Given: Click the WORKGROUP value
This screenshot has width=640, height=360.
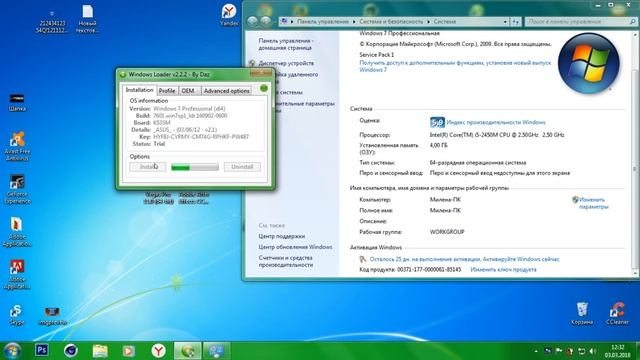Looking at the screenshot, I should point(447,232).
